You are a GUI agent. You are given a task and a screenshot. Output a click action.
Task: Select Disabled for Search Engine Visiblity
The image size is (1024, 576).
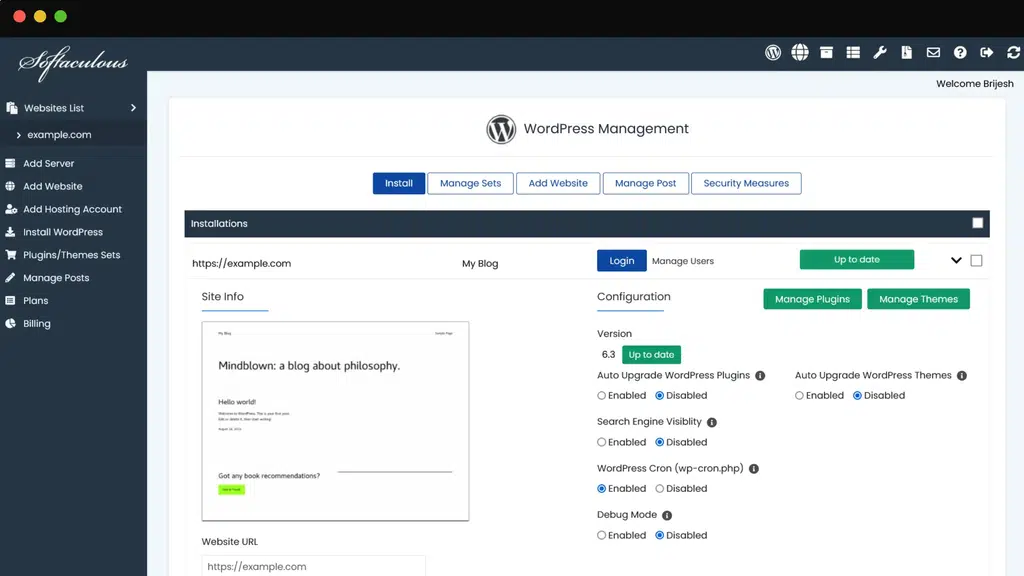pos(660,442)
